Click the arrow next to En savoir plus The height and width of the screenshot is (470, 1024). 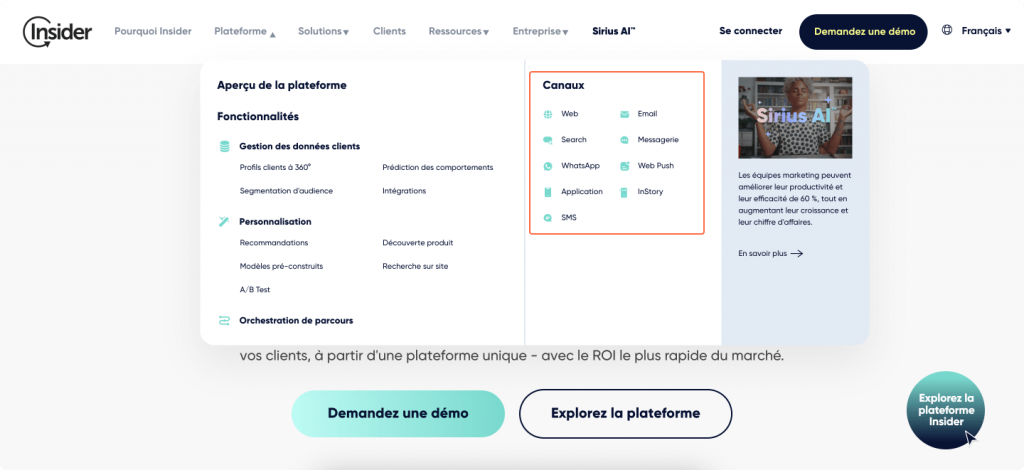pos(797,253)
